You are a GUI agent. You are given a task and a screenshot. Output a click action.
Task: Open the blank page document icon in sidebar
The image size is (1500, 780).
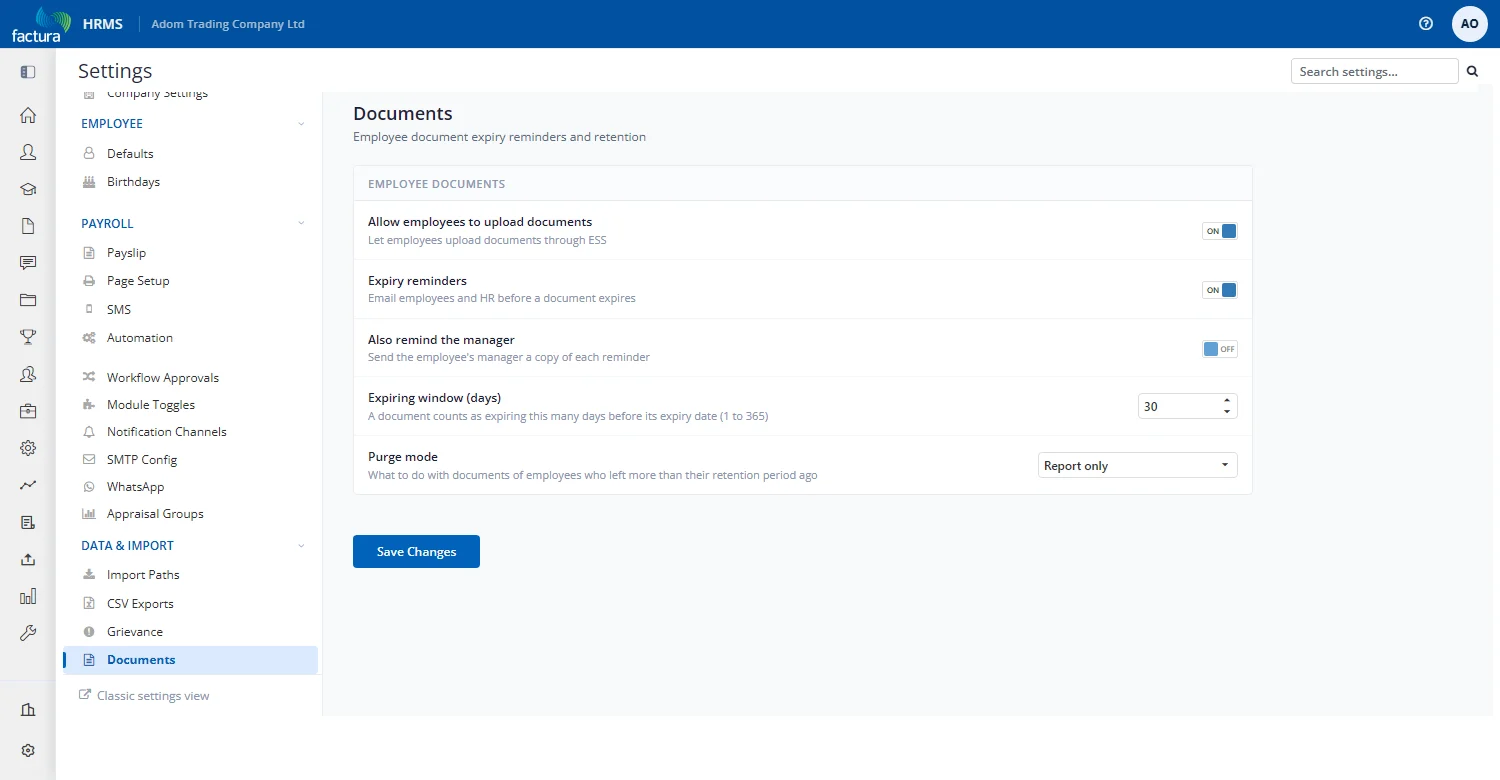(x=28, y=226)
